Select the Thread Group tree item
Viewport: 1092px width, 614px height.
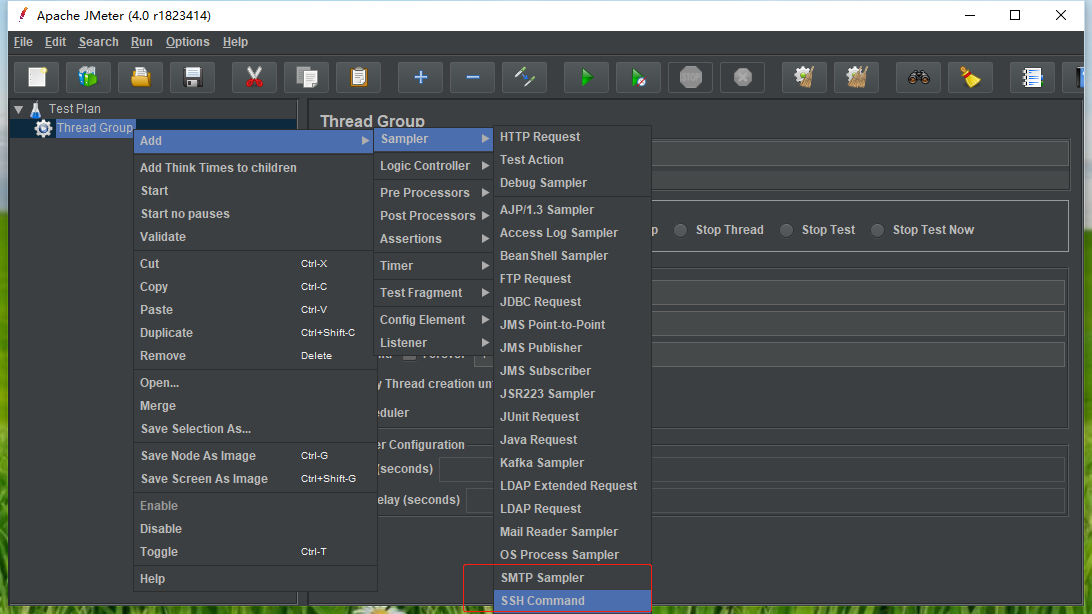coord(94,128)
